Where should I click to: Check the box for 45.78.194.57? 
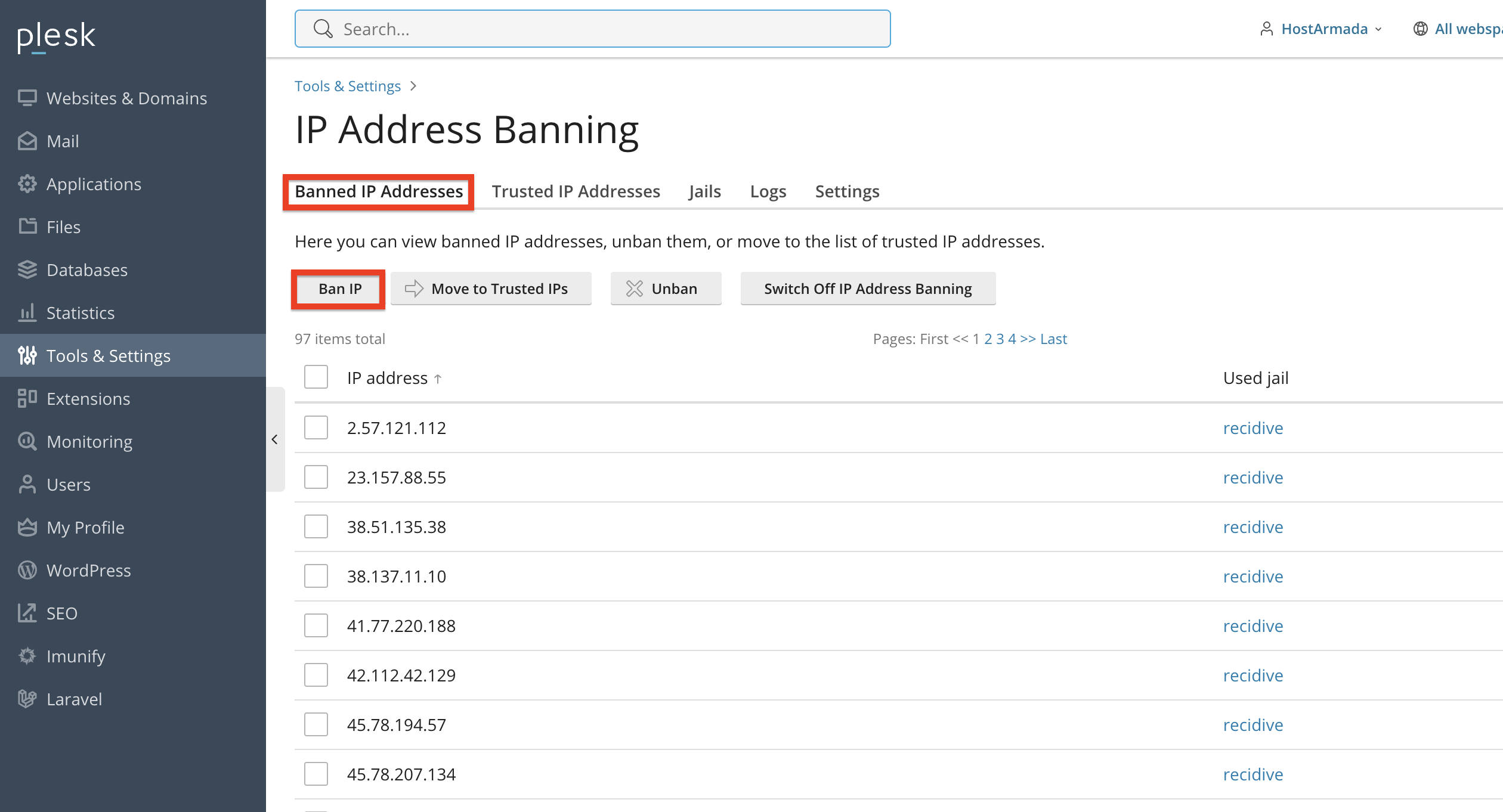coord(316,724)
